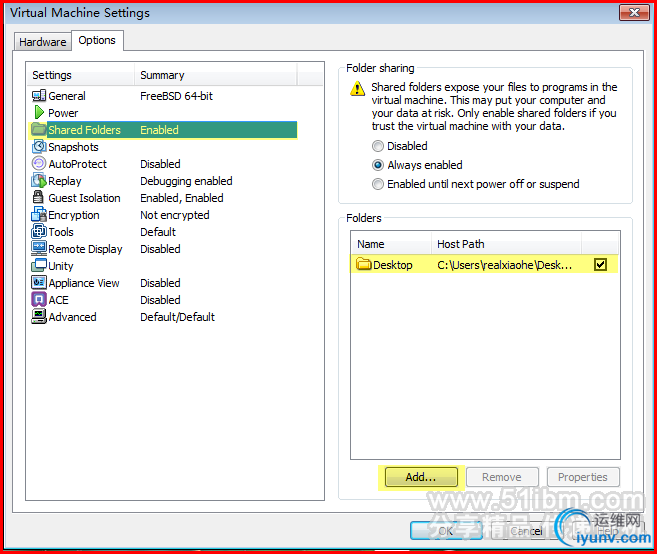Select the Snapshots row label
This screenshot has width=657, height=554.
(73, 147)
